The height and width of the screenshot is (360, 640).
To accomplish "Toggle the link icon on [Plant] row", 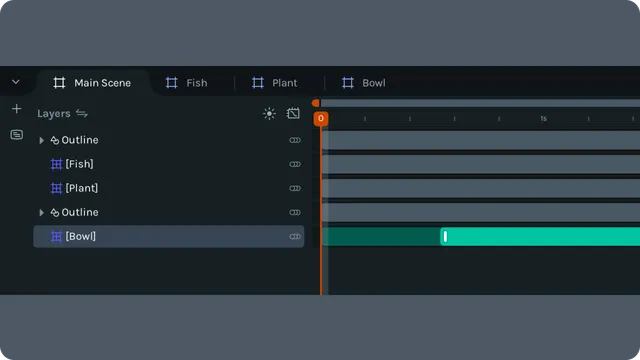I will (295, 189).
